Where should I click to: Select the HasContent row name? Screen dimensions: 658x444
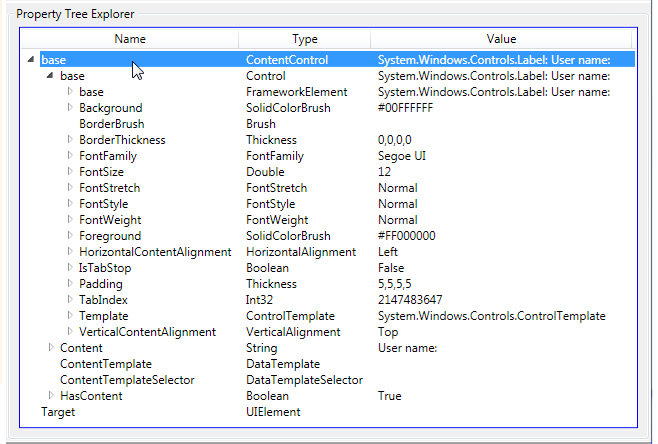(91, 396)
